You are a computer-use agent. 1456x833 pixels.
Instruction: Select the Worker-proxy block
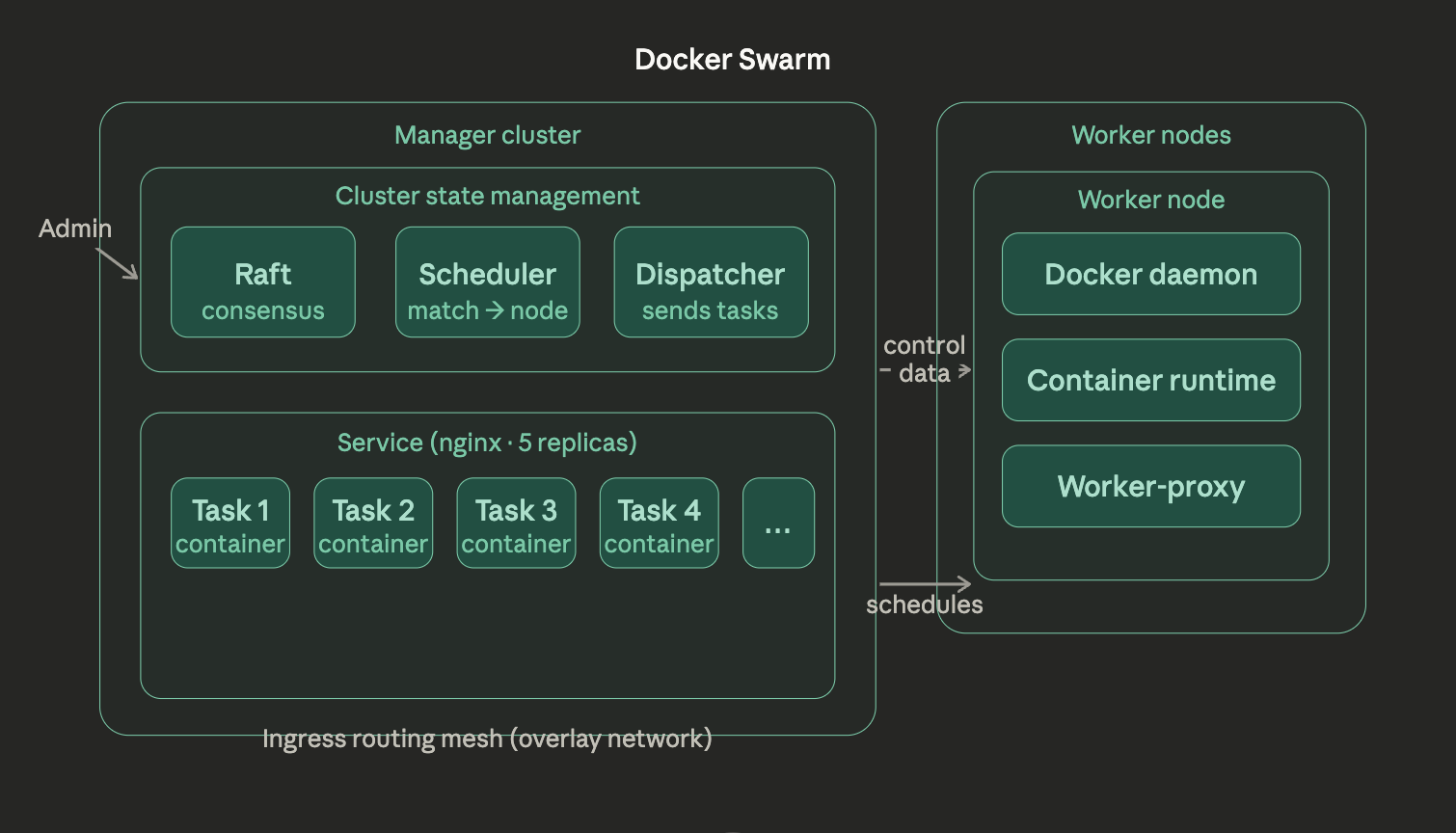tap(1150, 486)
